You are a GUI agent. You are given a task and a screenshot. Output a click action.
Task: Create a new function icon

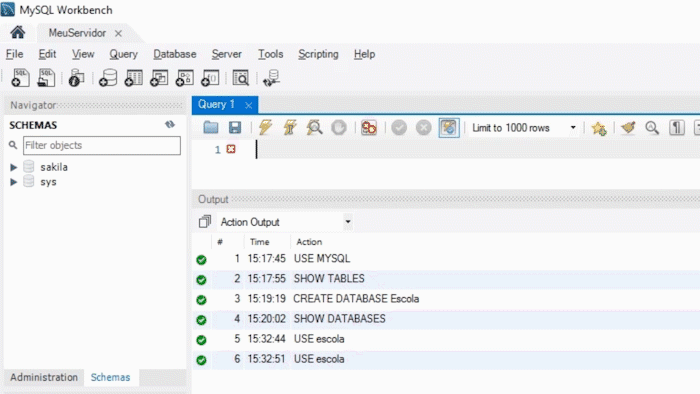210,78
